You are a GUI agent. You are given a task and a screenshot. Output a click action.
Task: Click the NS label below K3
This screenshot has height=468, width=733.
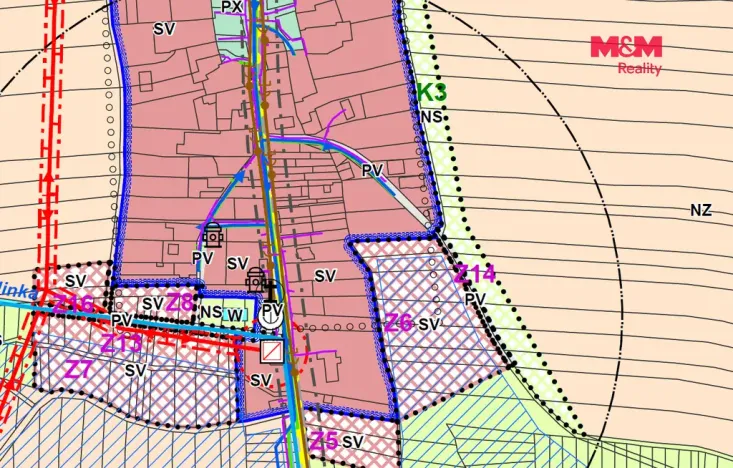click(431, 116)
